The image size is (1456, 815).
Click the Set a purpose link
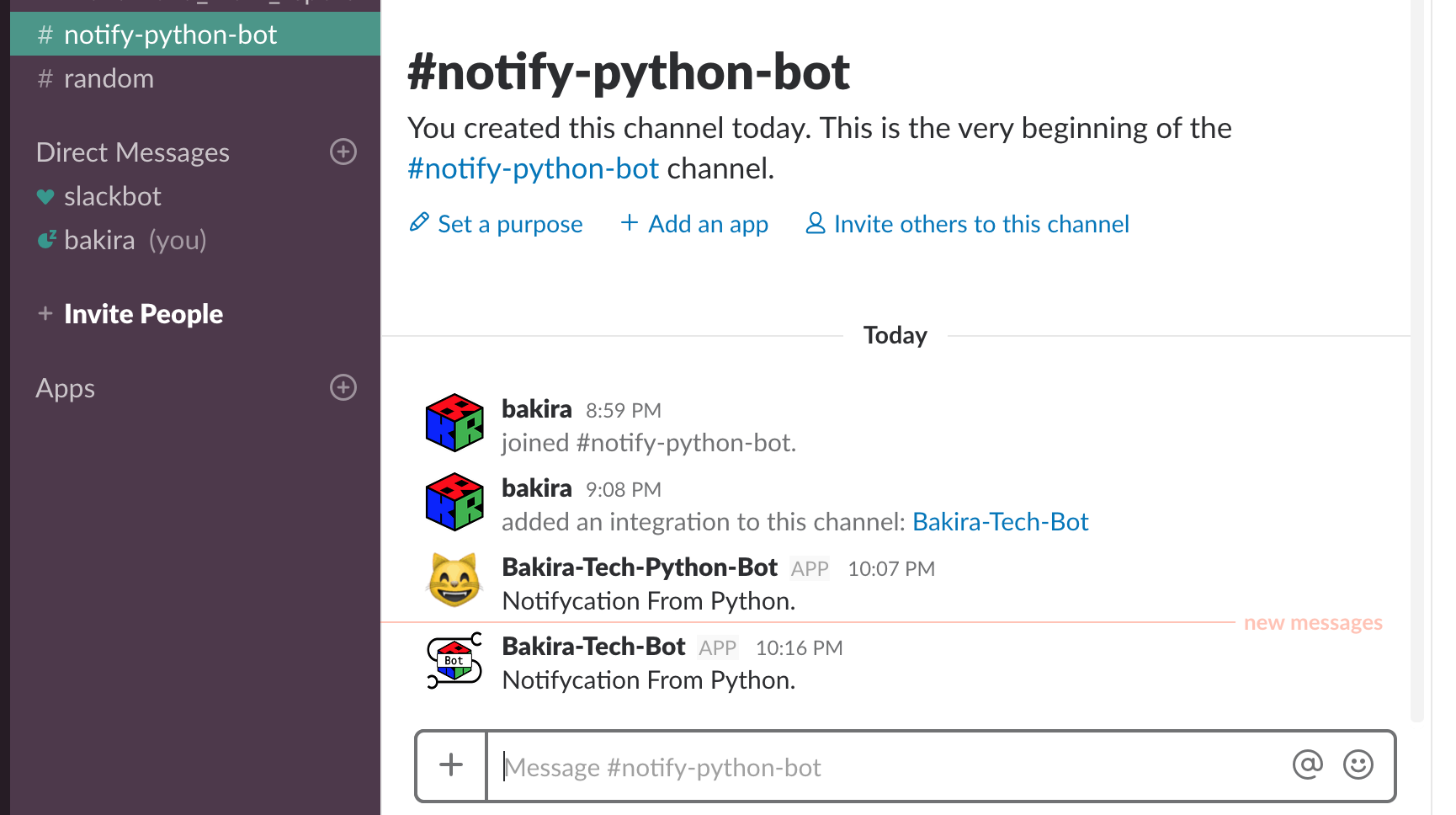click(510, 224)
